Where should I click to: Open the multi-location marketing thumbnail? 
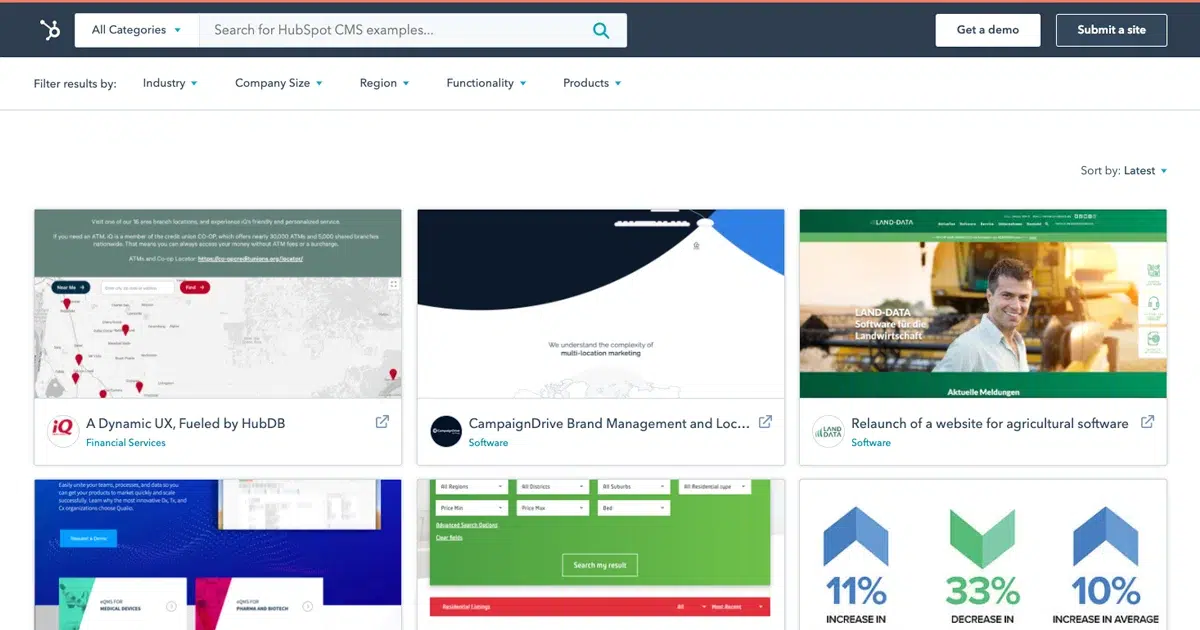pos(601,304)
